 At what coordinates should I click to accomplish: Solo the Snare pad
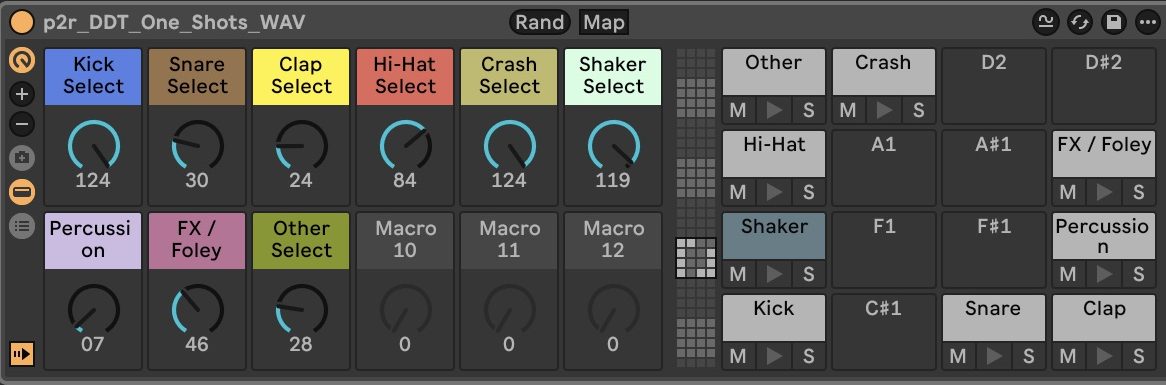1028,356
